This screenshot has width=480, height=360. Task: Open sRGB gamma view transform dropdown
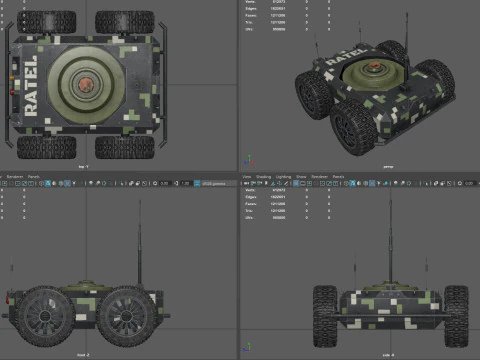(218, 183)
